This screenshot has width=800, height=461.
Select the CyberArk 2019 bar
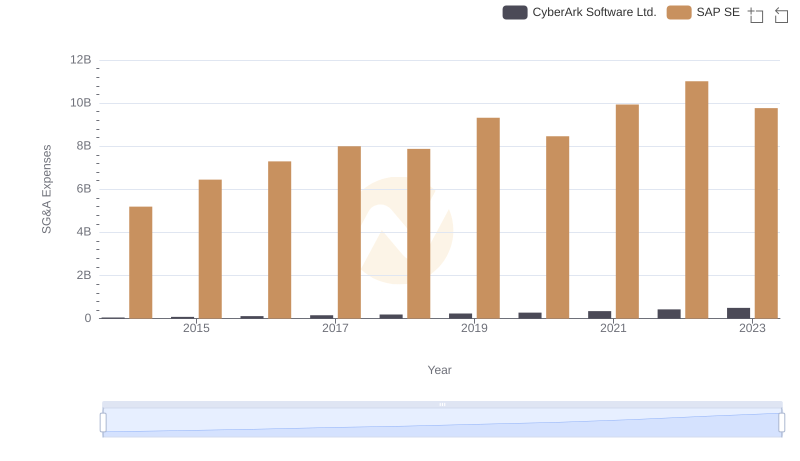(x=461, y=316)
